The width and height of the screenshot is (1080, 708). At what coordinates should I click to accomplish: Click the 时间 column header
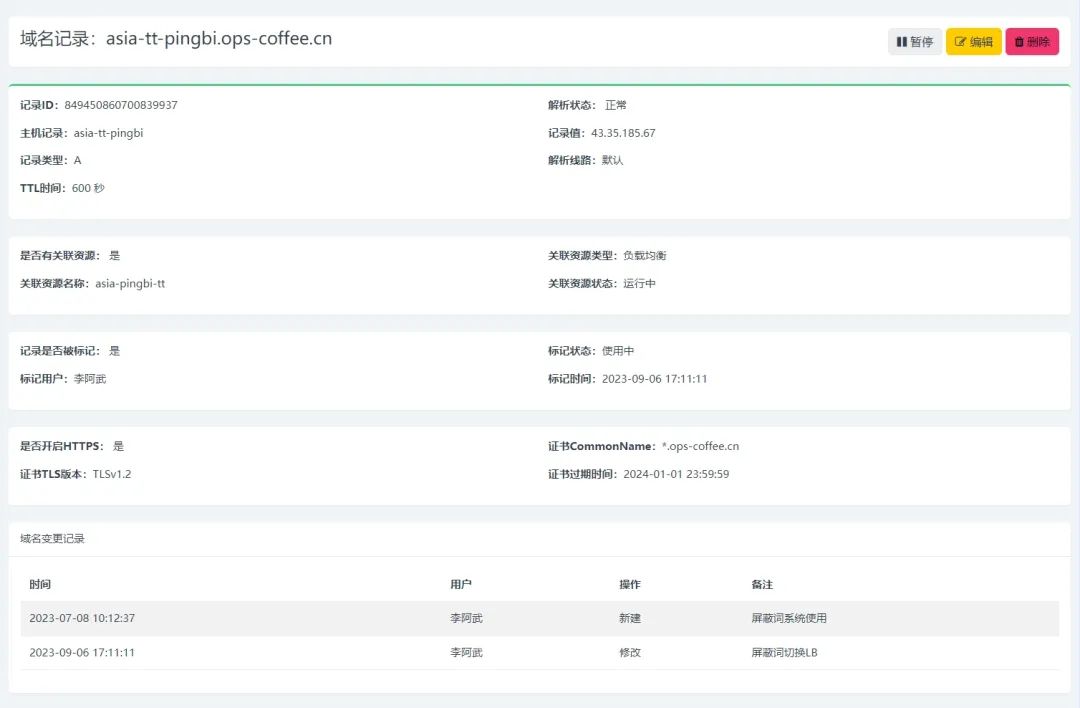tap(40, 584)
